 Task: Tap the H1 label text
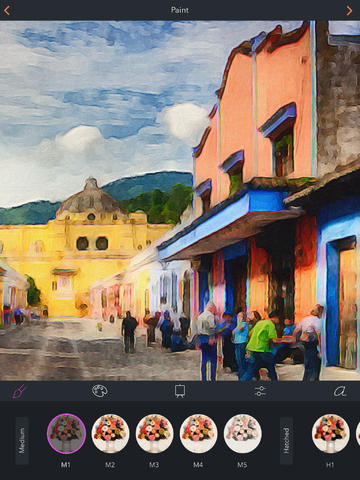[330, 465]
